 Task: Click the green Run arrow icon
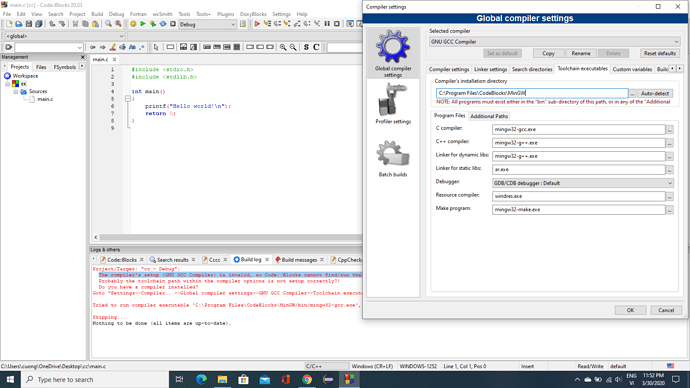point(143,24)
